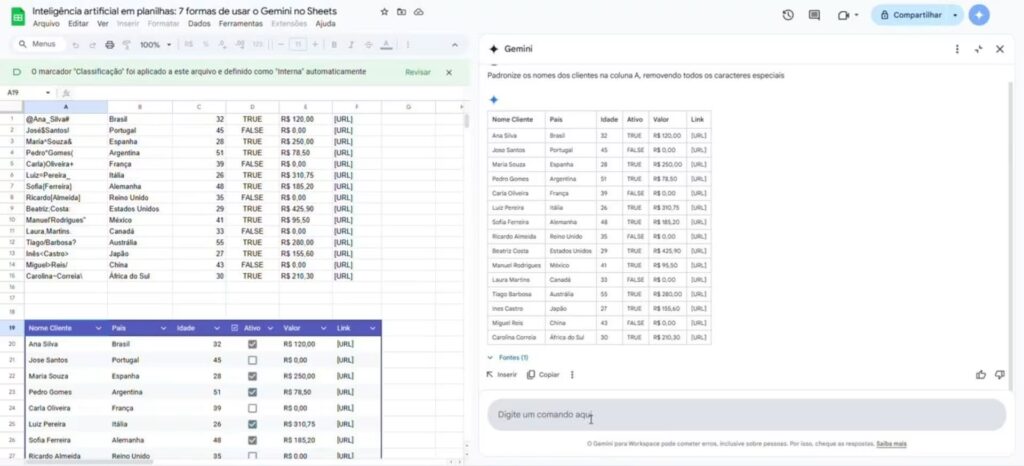Toggle Ativo checkbox for Luiz Pereira
The width and height of the screenshot is (1024, 466).
pos(253,424)
